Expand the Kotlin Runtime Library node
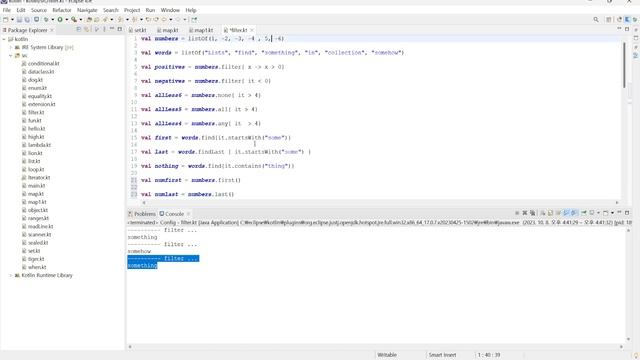Screen dimensions: 640x360 click(x=11, y=276)
